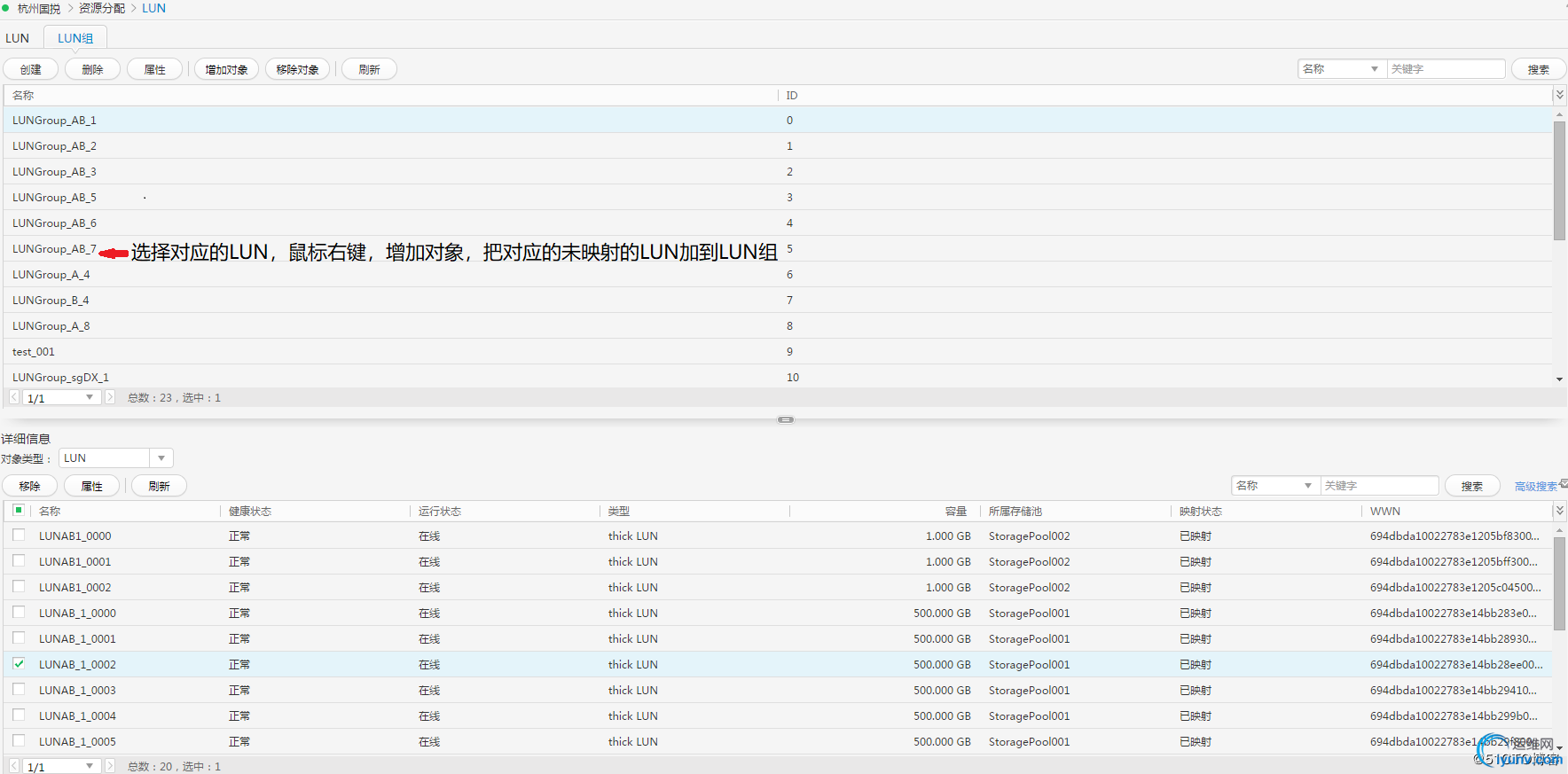Sort by the 健康状态 column header
This screenshot has width=1568, height=774.
[x=315, y=511]
